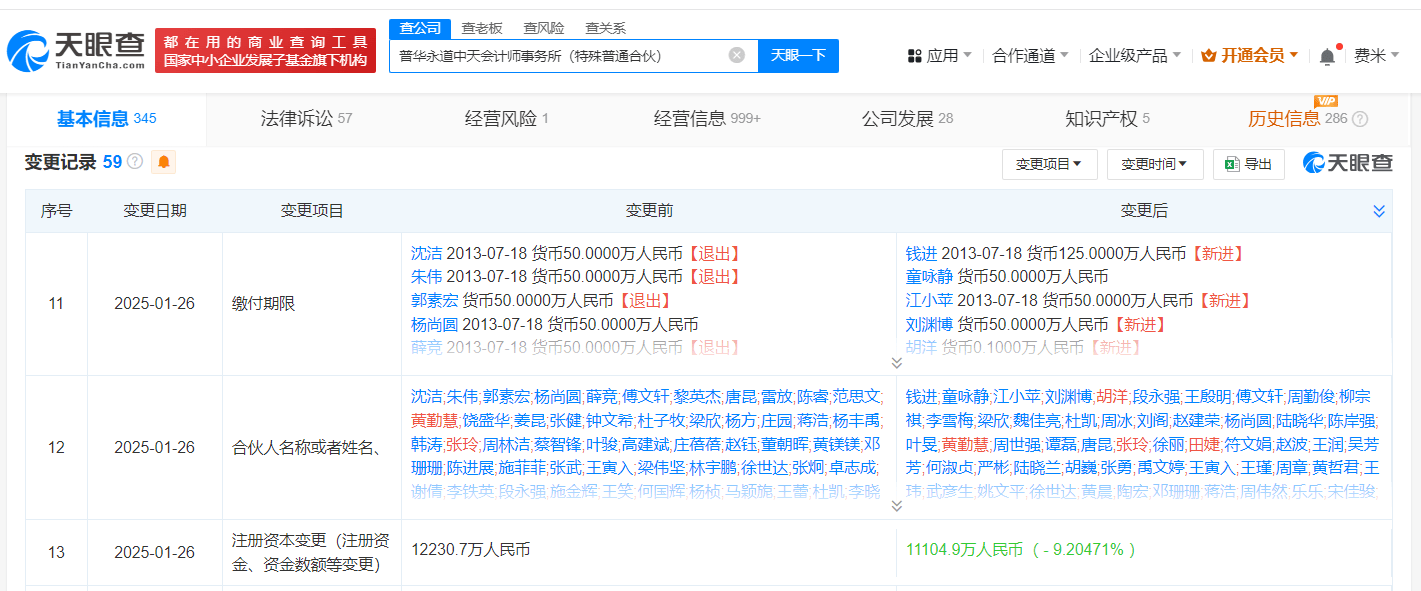The width and height of the screenshot is (1421, 591).
Task: Click the TianYanCha logo icon
Action: [27, 52]
